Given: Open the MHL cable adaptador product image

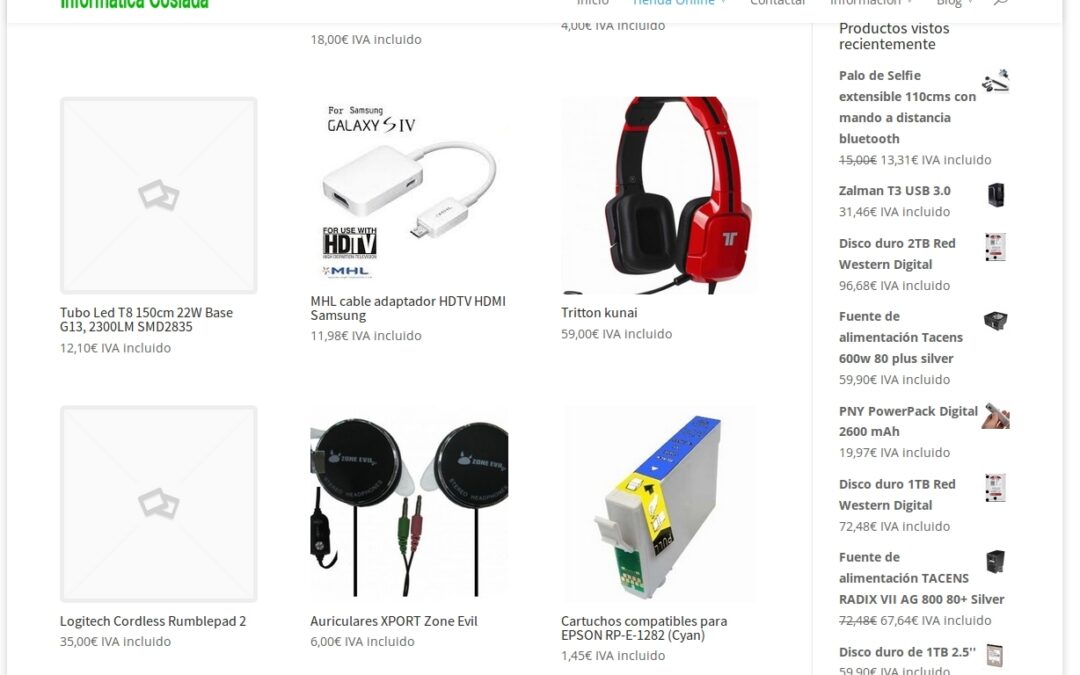Looking at the screenshot, I should (409, 190).
